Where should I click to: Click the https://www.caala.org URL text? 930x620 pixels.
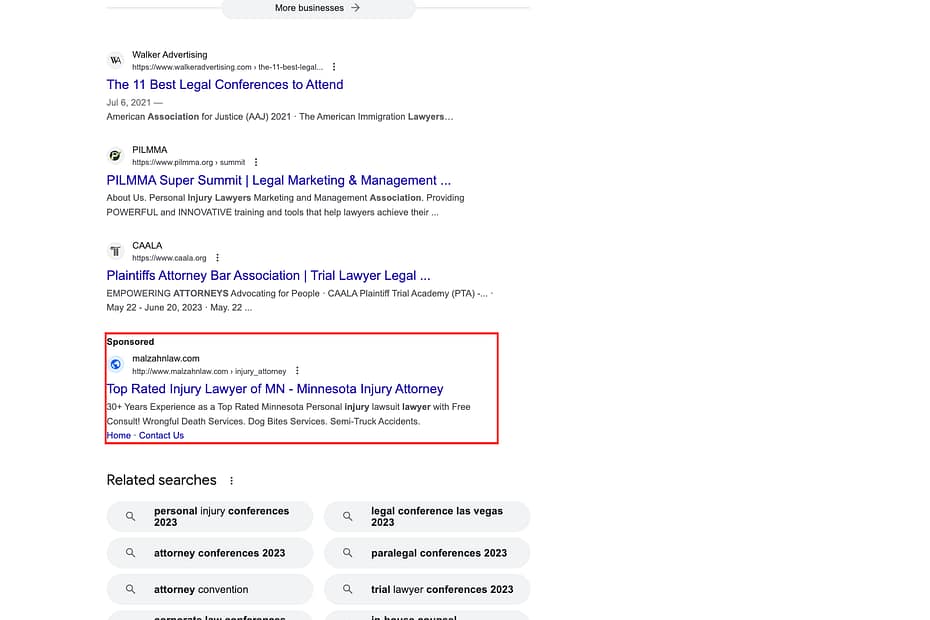tap(169, 258)
